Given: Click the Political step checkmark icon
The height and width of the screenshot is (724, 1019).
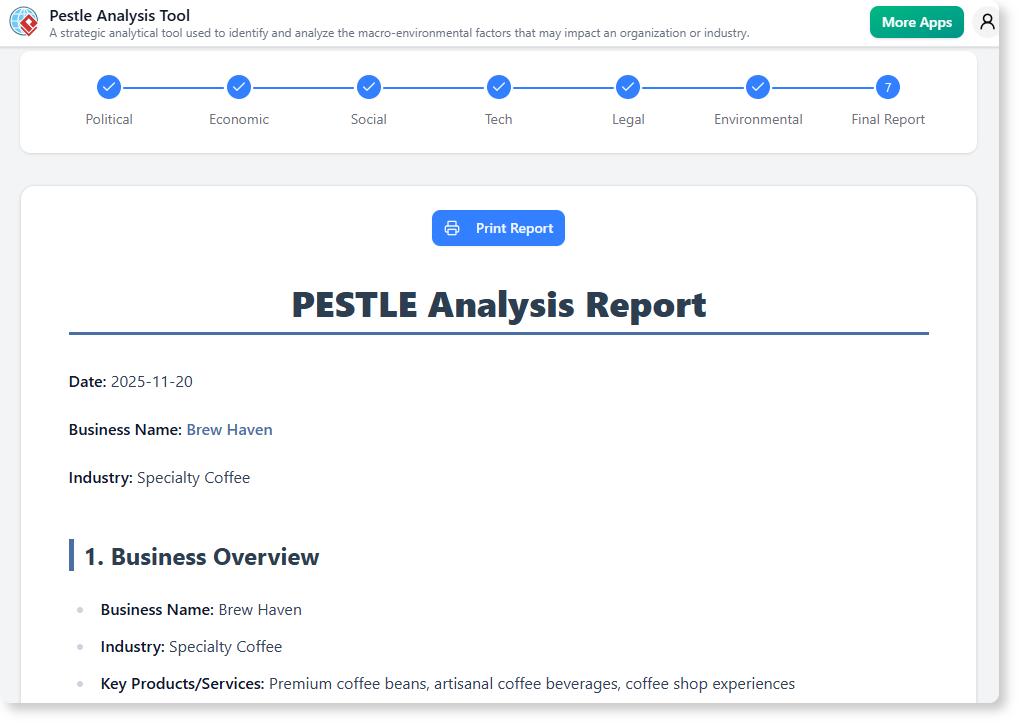Looking at the screenshot, I should (108, 87).
